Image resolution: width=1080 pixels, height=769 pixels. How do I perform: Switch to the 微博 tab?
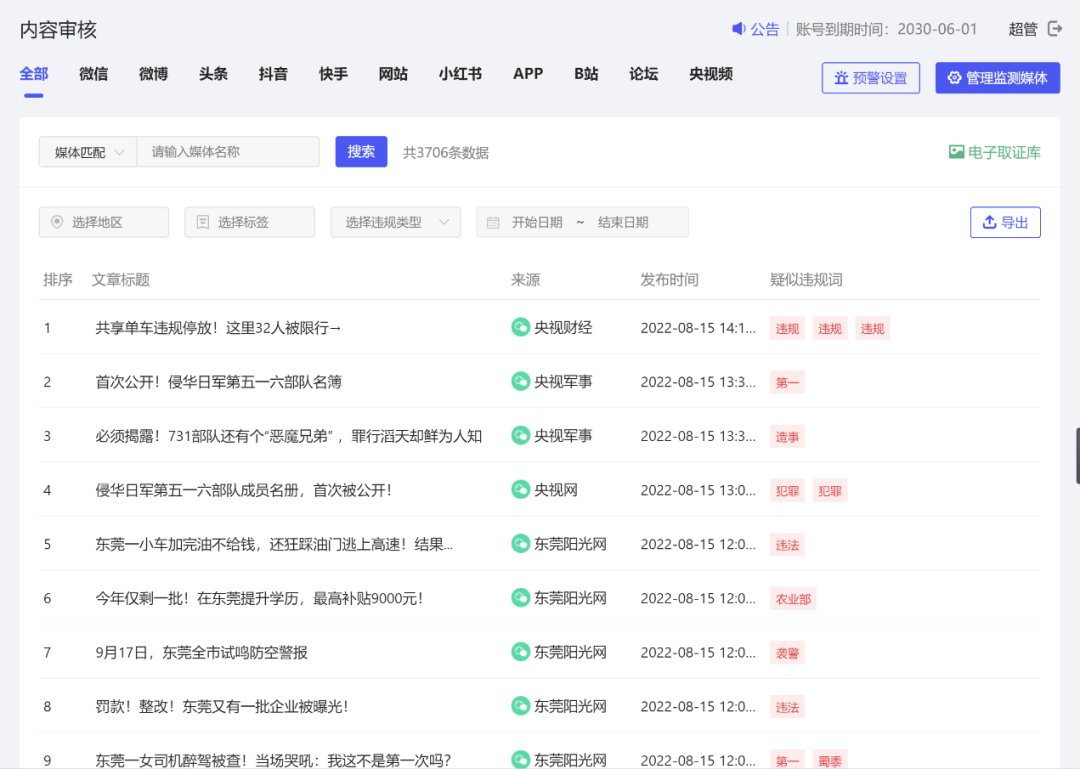tap(152, 74)
